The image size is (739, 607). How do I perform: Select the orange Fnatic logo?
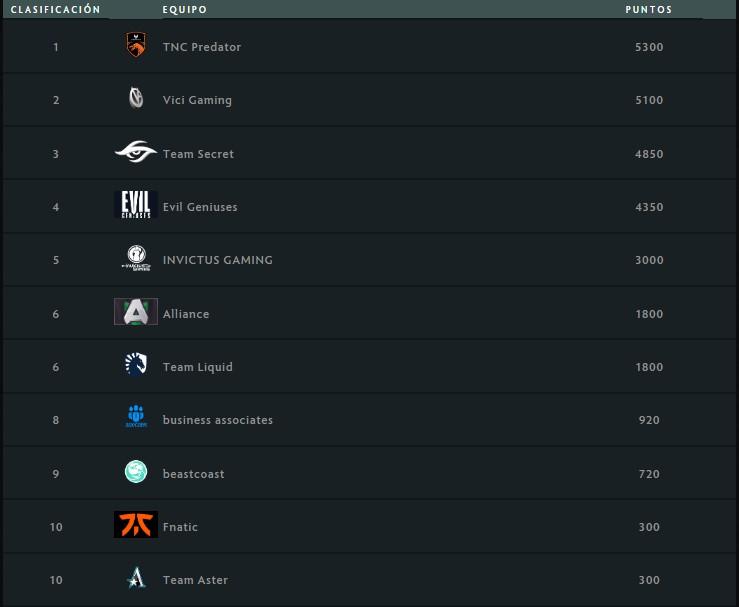136,525
